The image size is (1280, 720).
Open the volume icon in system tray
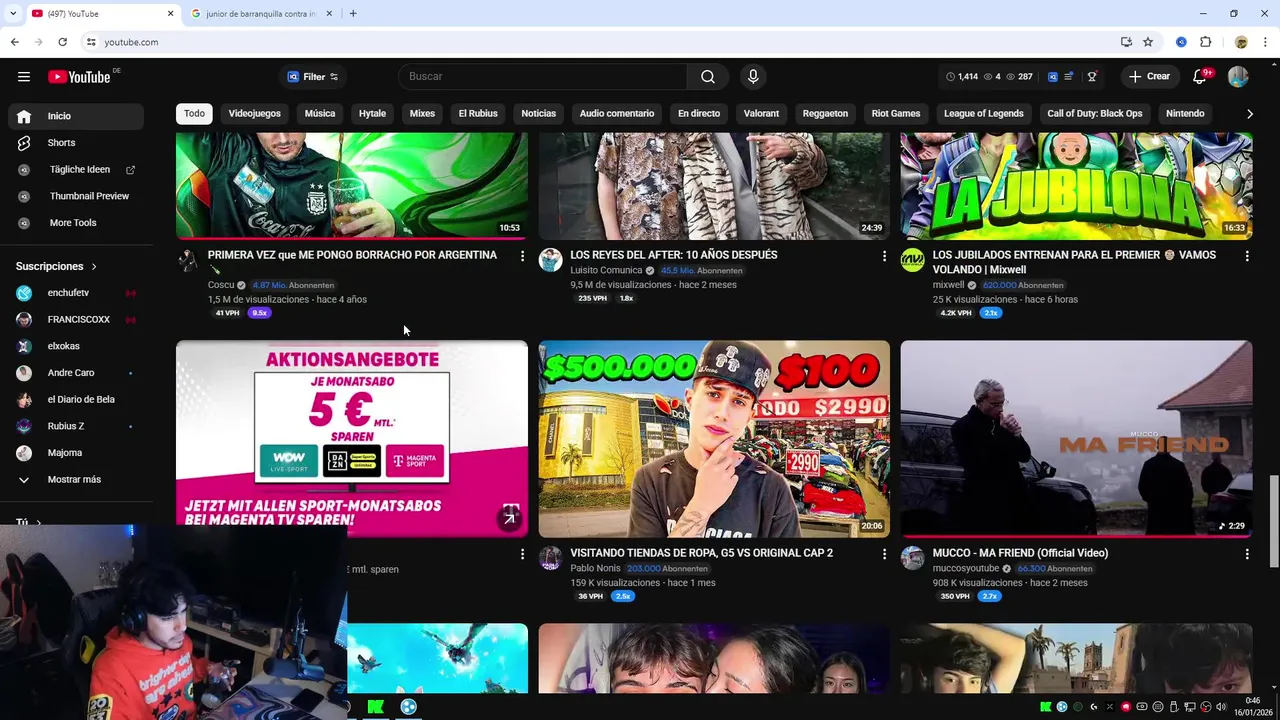[x=1222, y=707]
